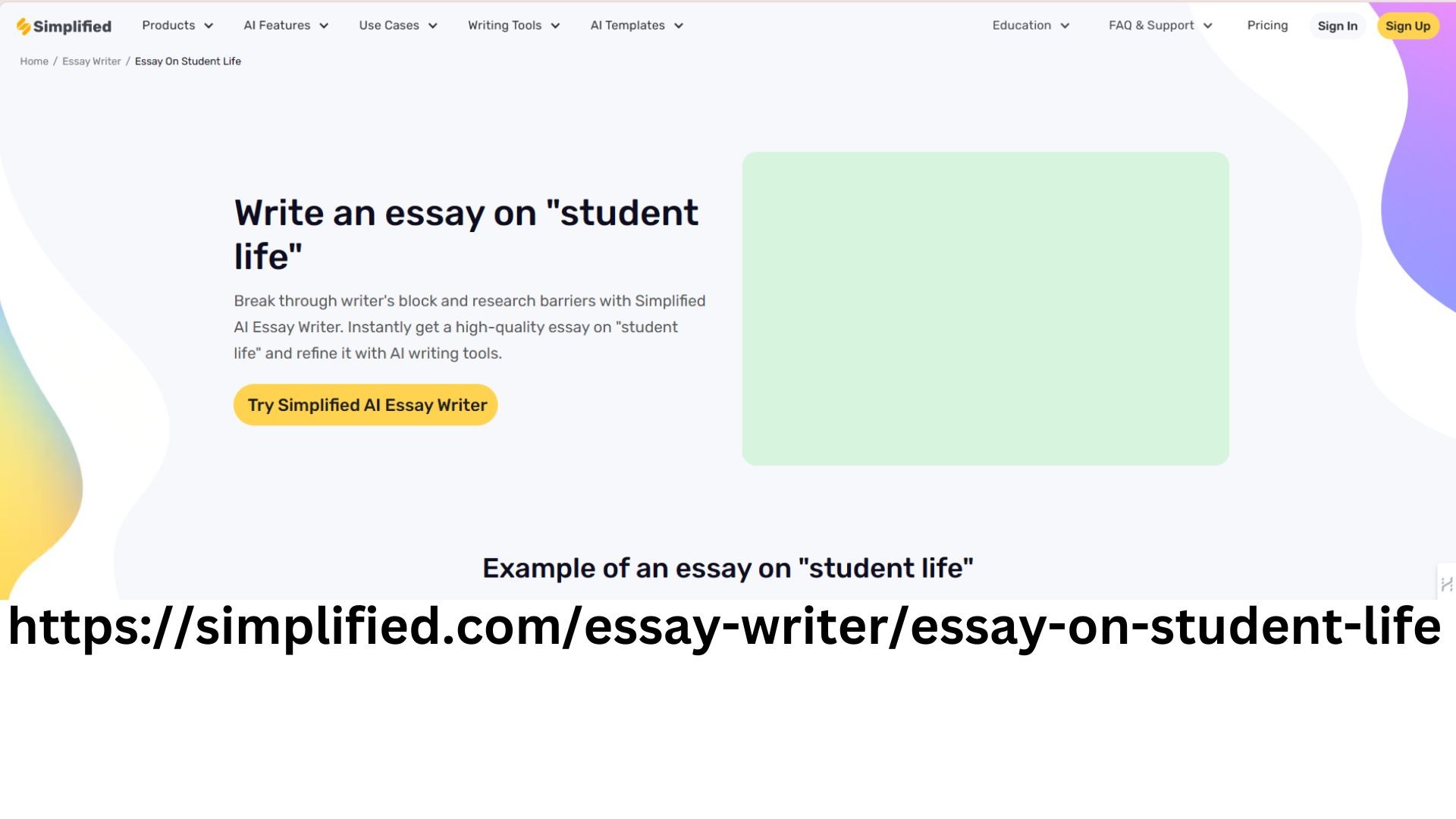Open the Education dropdown chevron
The width and height of the screenshot is (1456, 819).
click(1065, 26)
